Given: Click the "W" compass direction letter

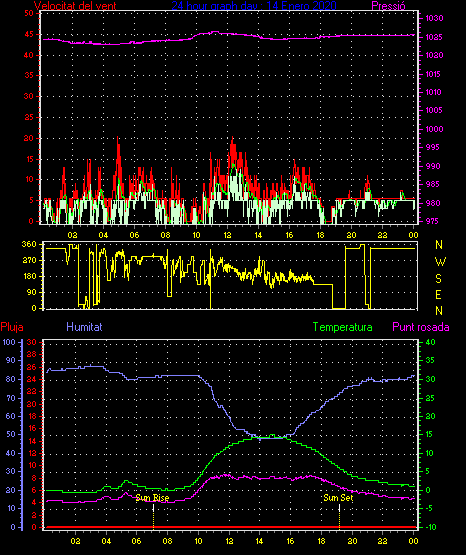Looking at the screenshot, I should click(x=440, y=262).
